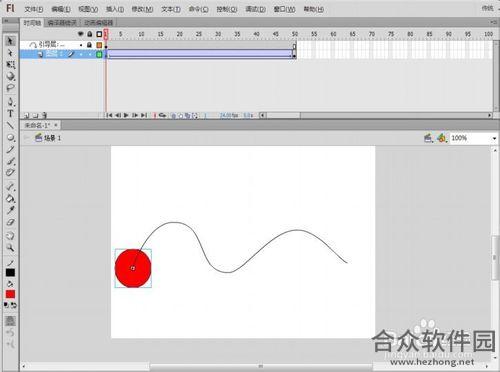Select the Bone tool
This screenshot has width=500, height=372.
(10, 186)
